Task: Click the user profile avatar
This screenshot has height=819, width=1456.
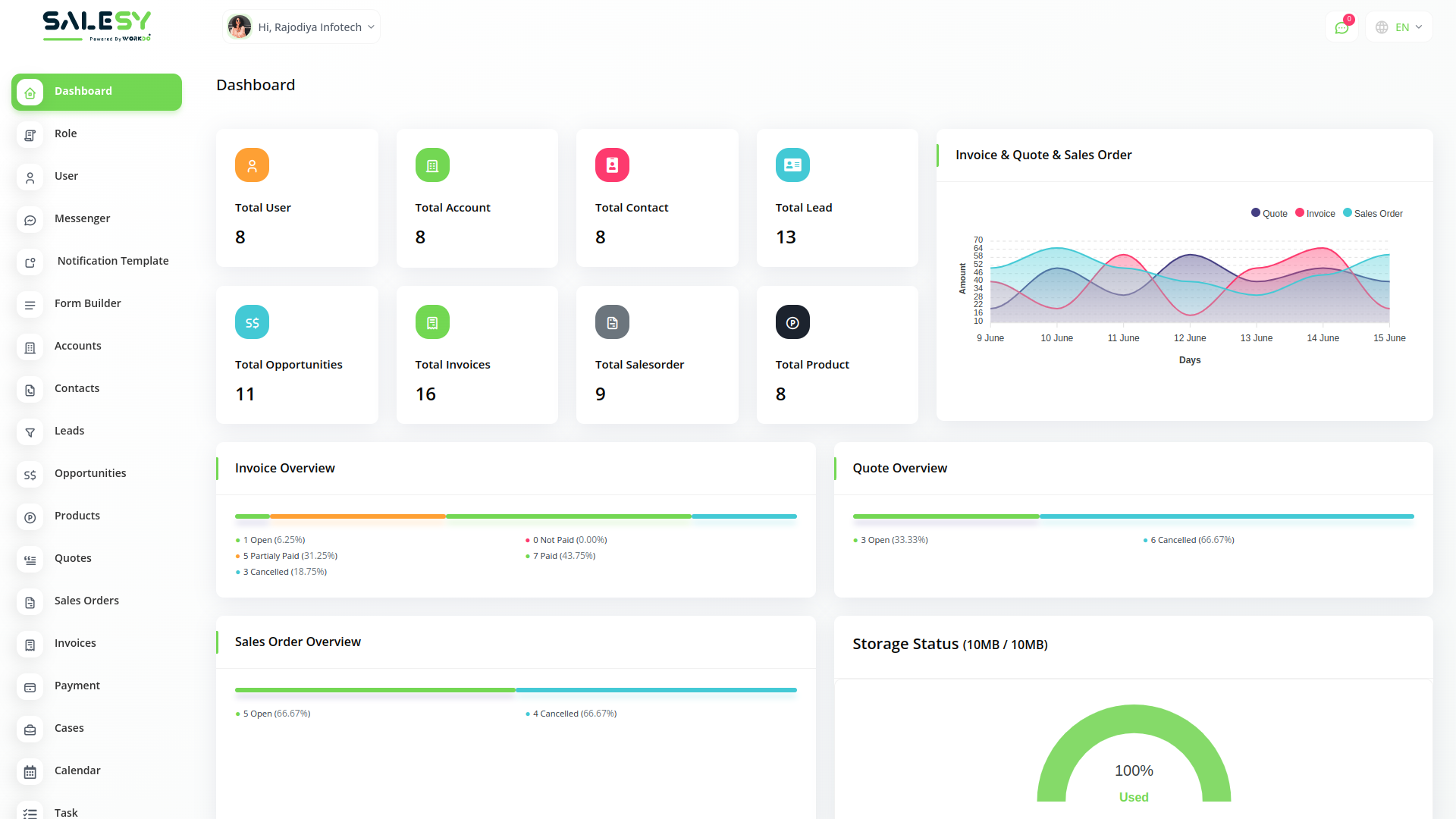Action: tap(240, 27)
